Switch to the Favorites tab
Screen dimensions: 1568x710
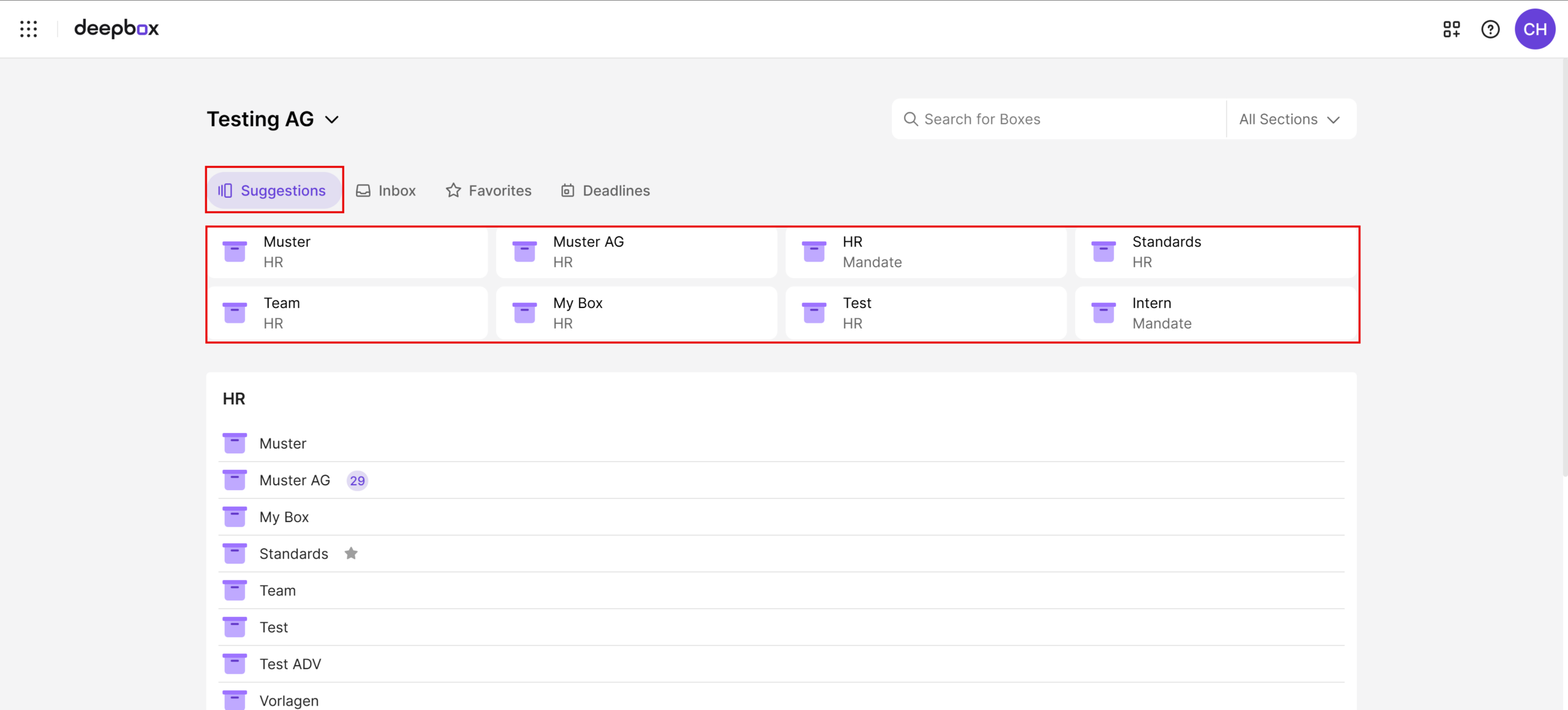(489, 191)
